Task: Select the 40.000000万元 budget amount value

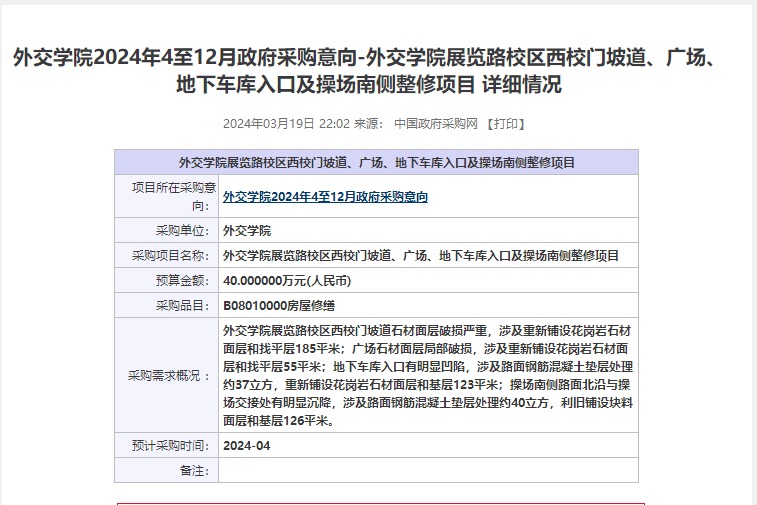Action: click(x=287, y=280)
